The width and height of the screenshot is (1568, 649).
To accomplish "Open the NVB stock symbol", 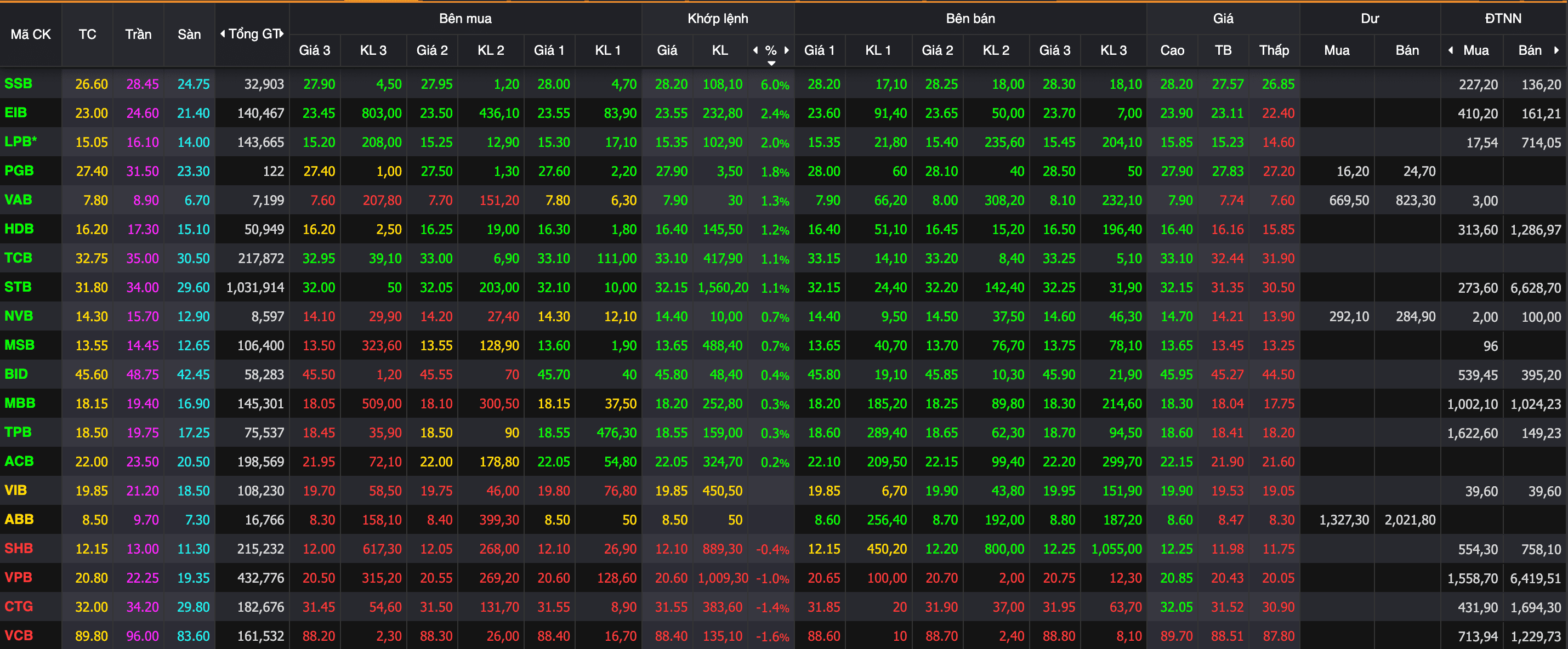I will pyautogui.click(x=19, y=316).
